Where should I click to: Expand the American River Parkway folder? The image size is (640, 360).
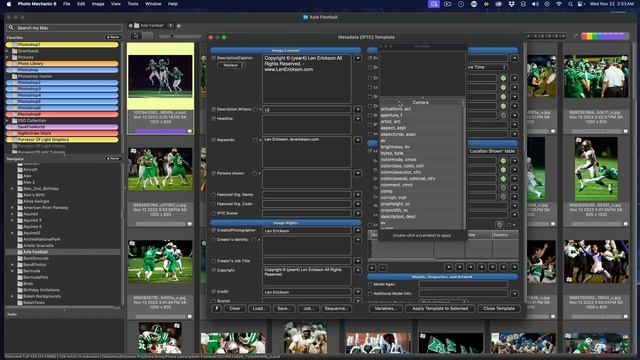[x=12, y=208]
